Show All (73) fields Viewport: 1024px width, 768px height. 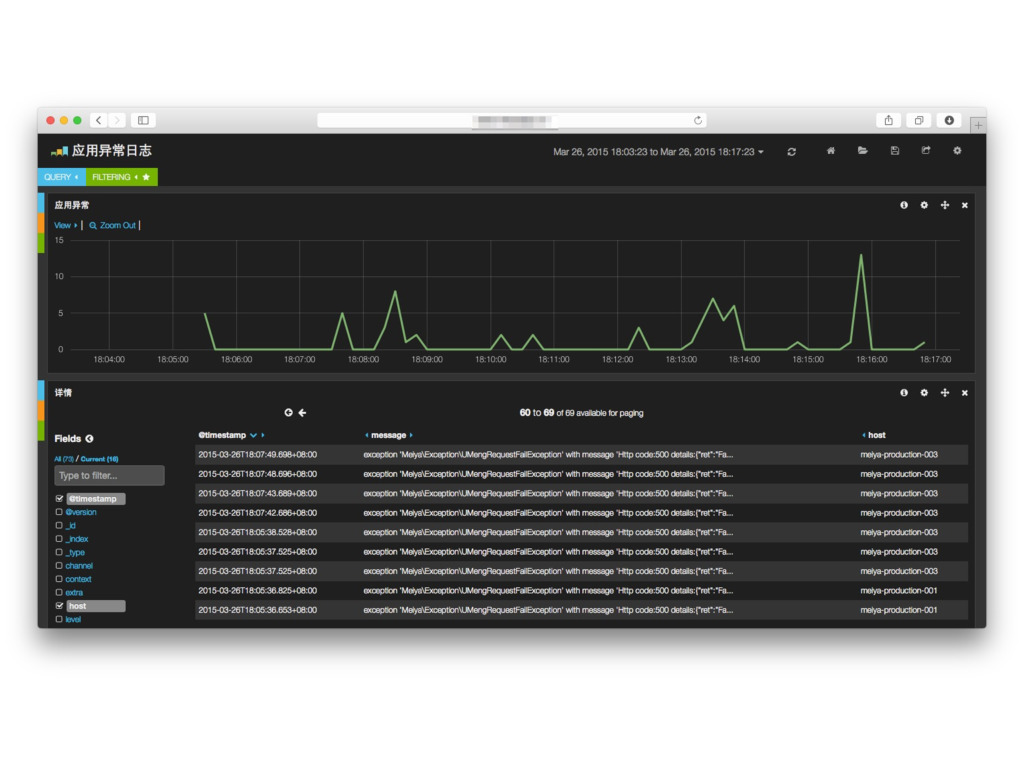(x=64, y=459)
